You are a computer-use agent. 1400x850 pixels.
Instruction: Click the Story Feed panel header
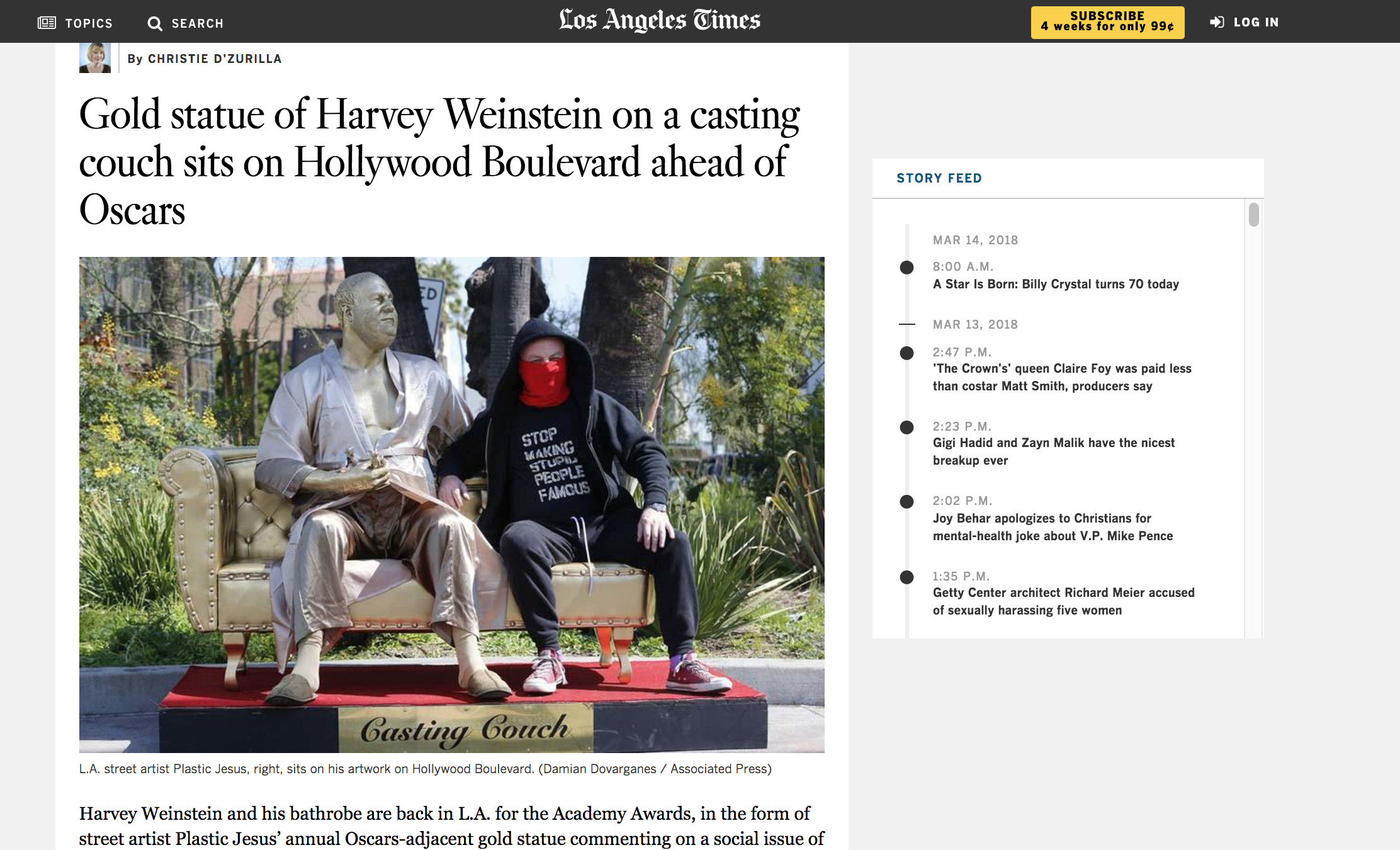click(x=939, y=178)
